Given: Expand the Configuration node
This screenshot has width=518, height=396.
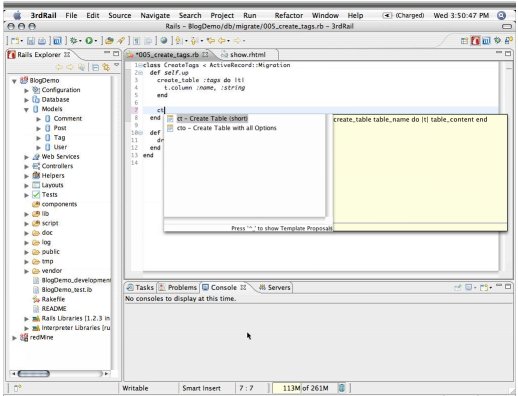Looking at the screenshot, I should tap(26, 90).
